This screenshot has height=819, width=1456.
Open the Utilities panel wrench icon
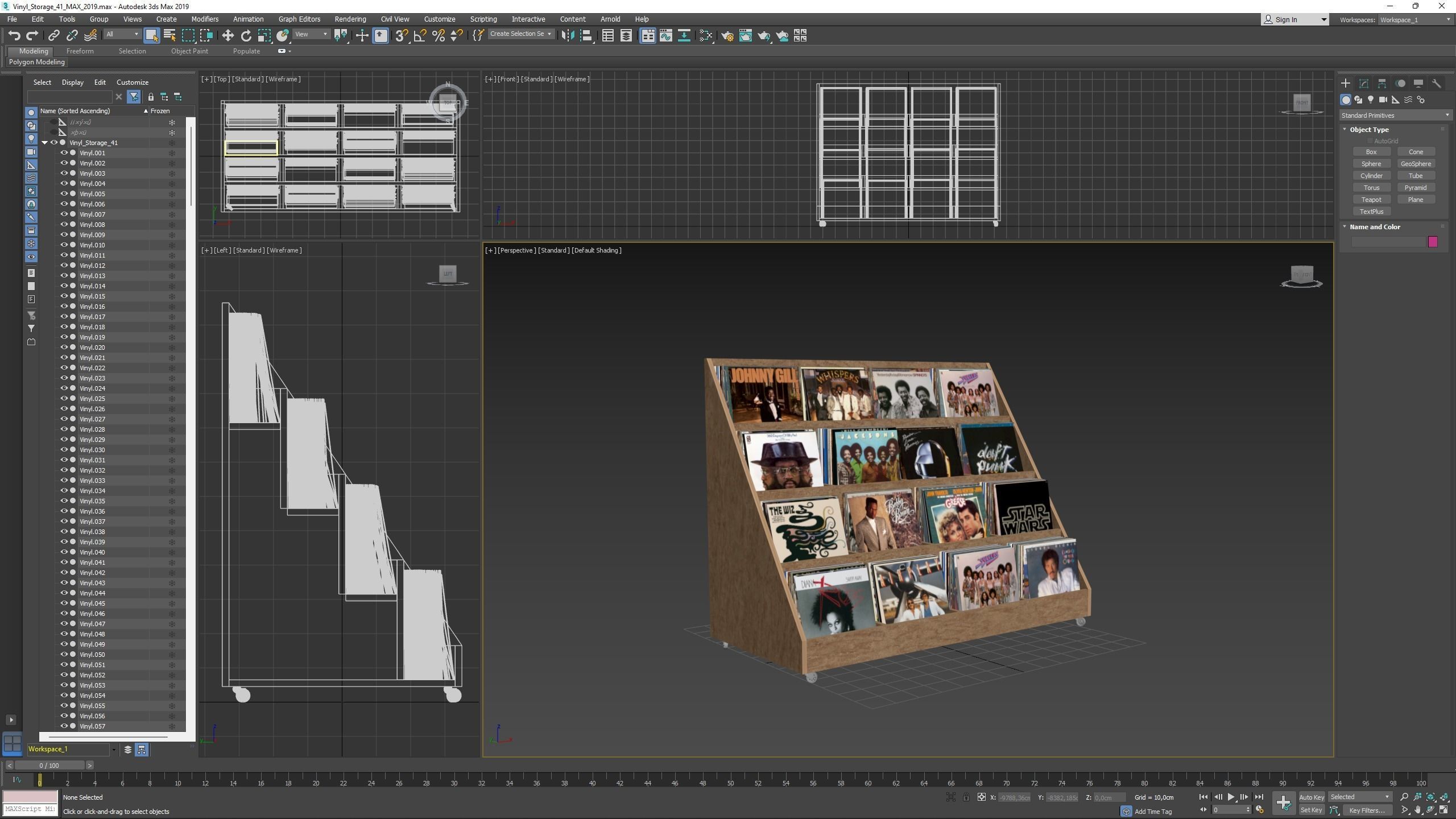(1437, 84)
